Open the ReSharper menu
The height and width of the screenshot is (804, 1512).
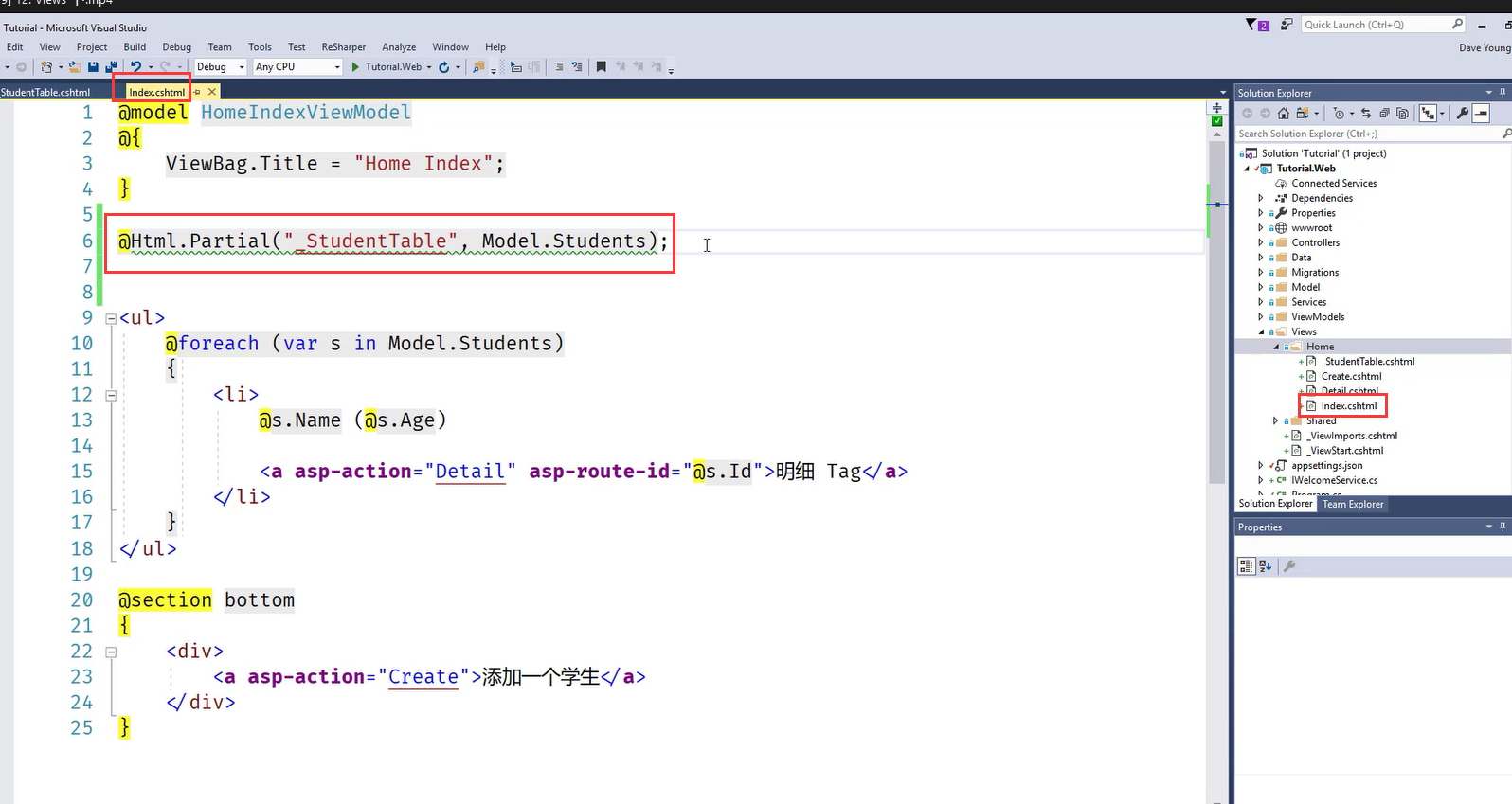343,46
